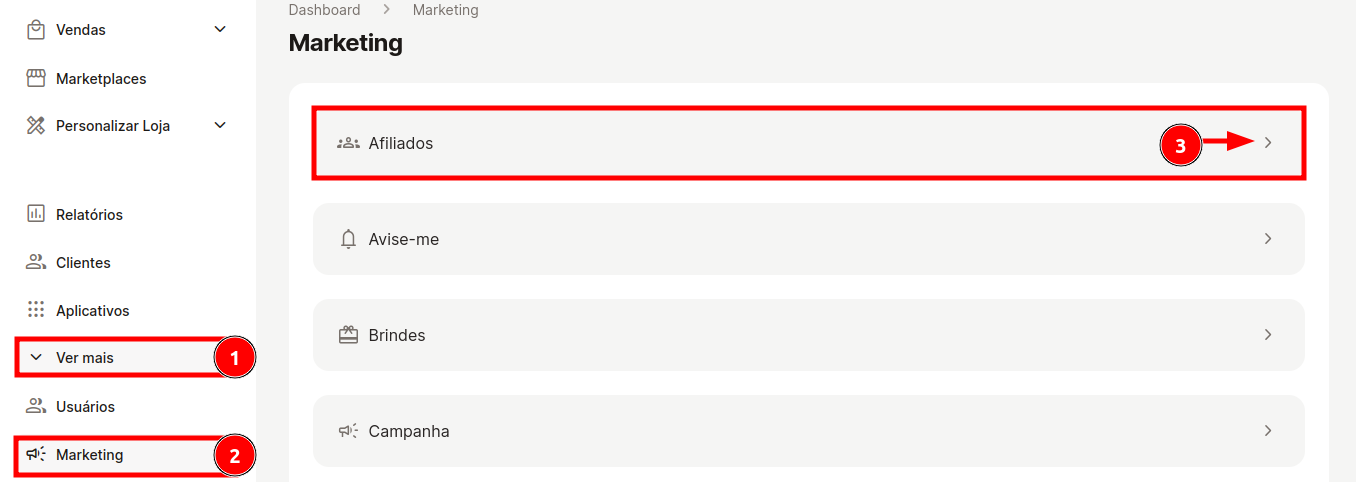The image size is (1356, 482).
Task: Open the Brindes marketing option
Action: click(x=809, y=335)
